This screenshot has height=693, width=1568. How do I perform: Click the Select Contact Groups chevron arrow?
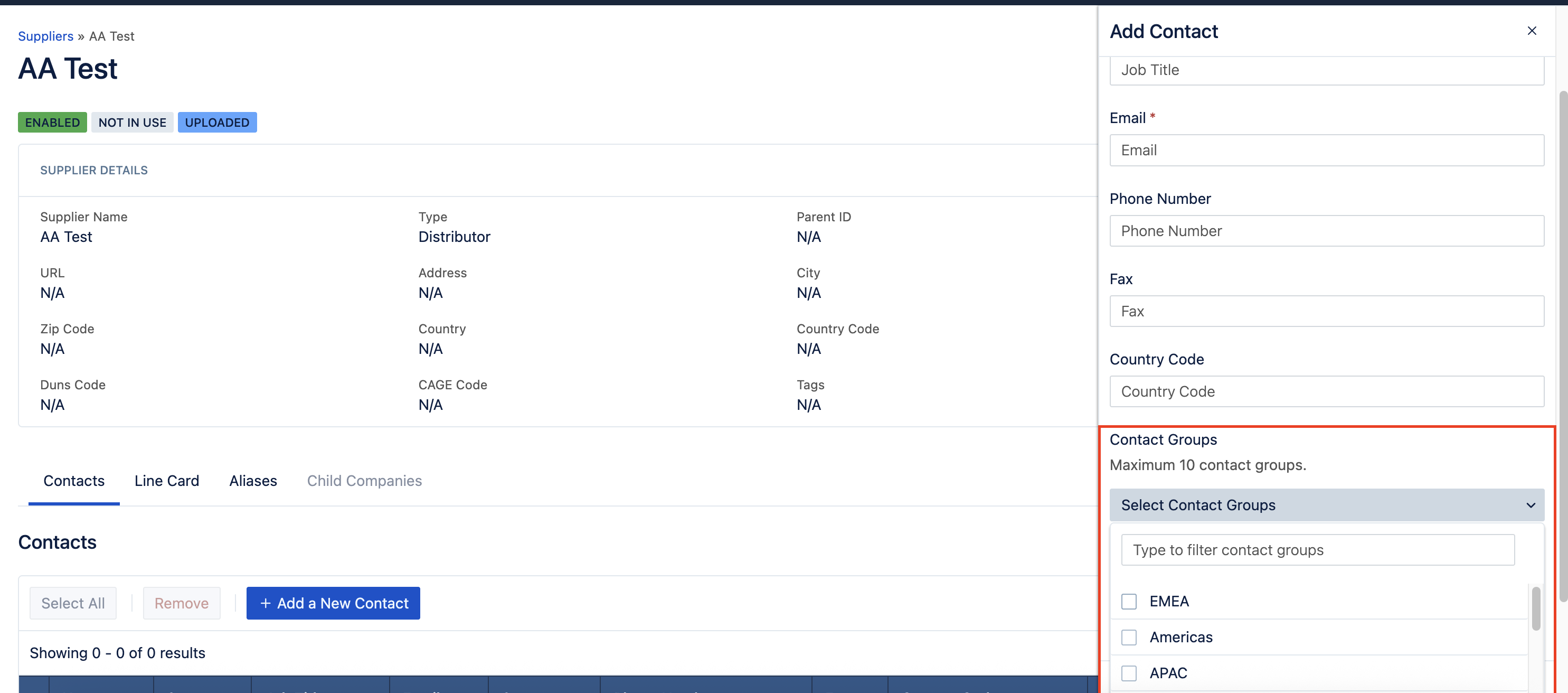pos(1531,505)
